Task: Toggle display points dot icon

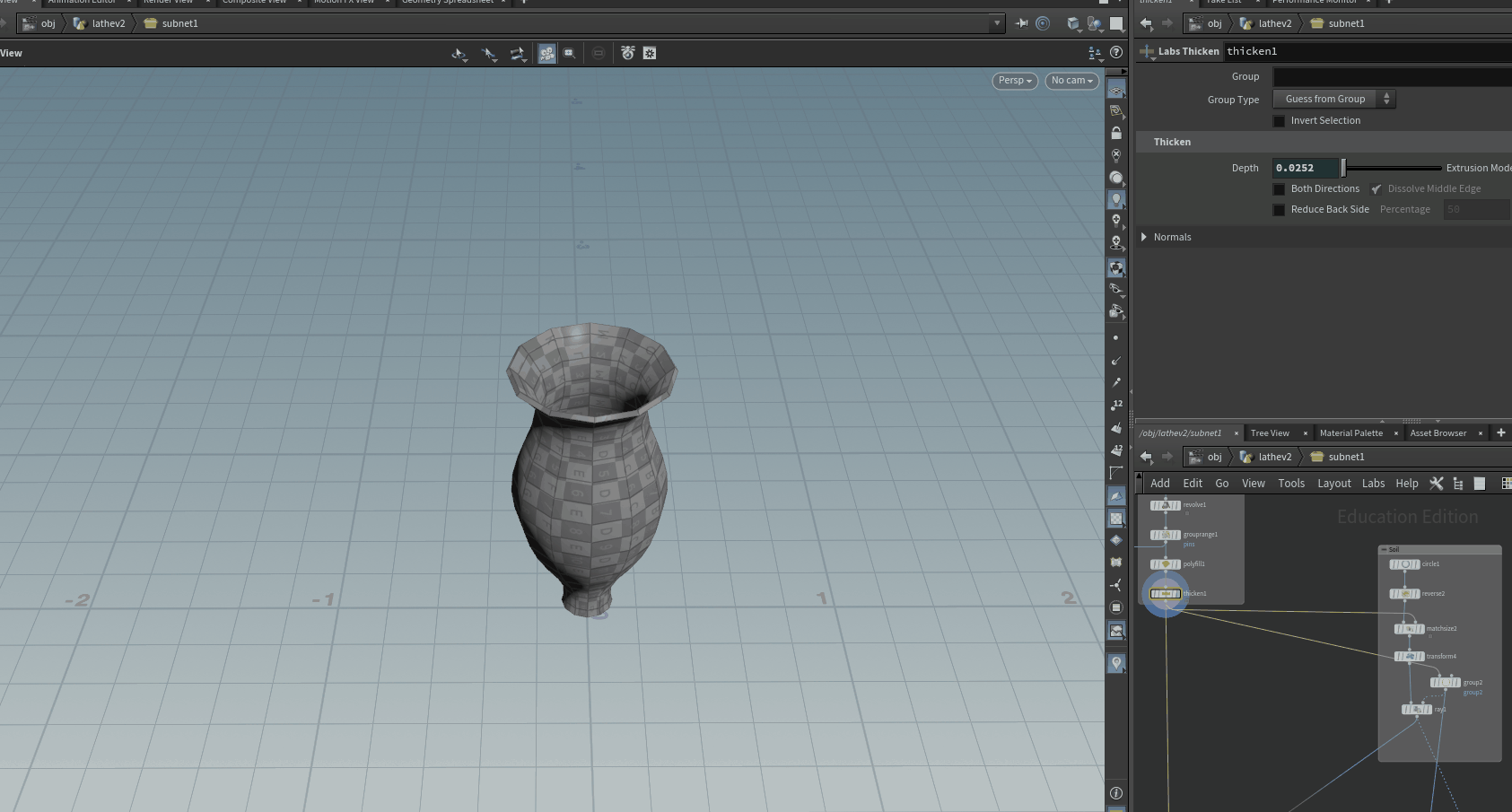Action: click(1116, 338)
